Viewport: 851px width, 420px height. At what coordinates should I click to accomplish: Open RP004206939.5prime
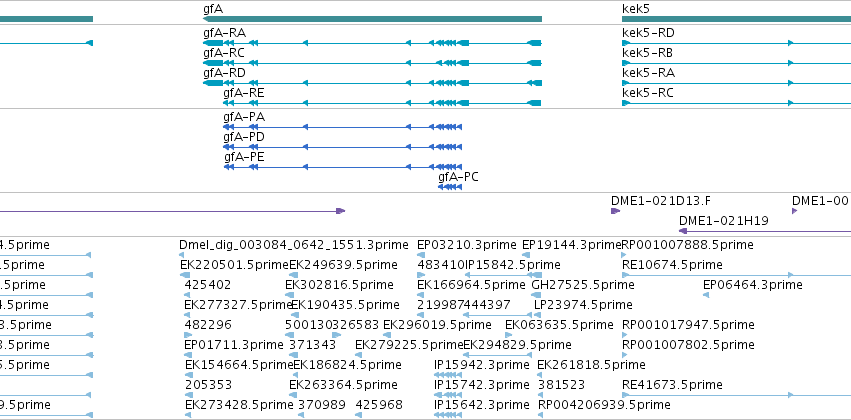(x=604, y=405)
